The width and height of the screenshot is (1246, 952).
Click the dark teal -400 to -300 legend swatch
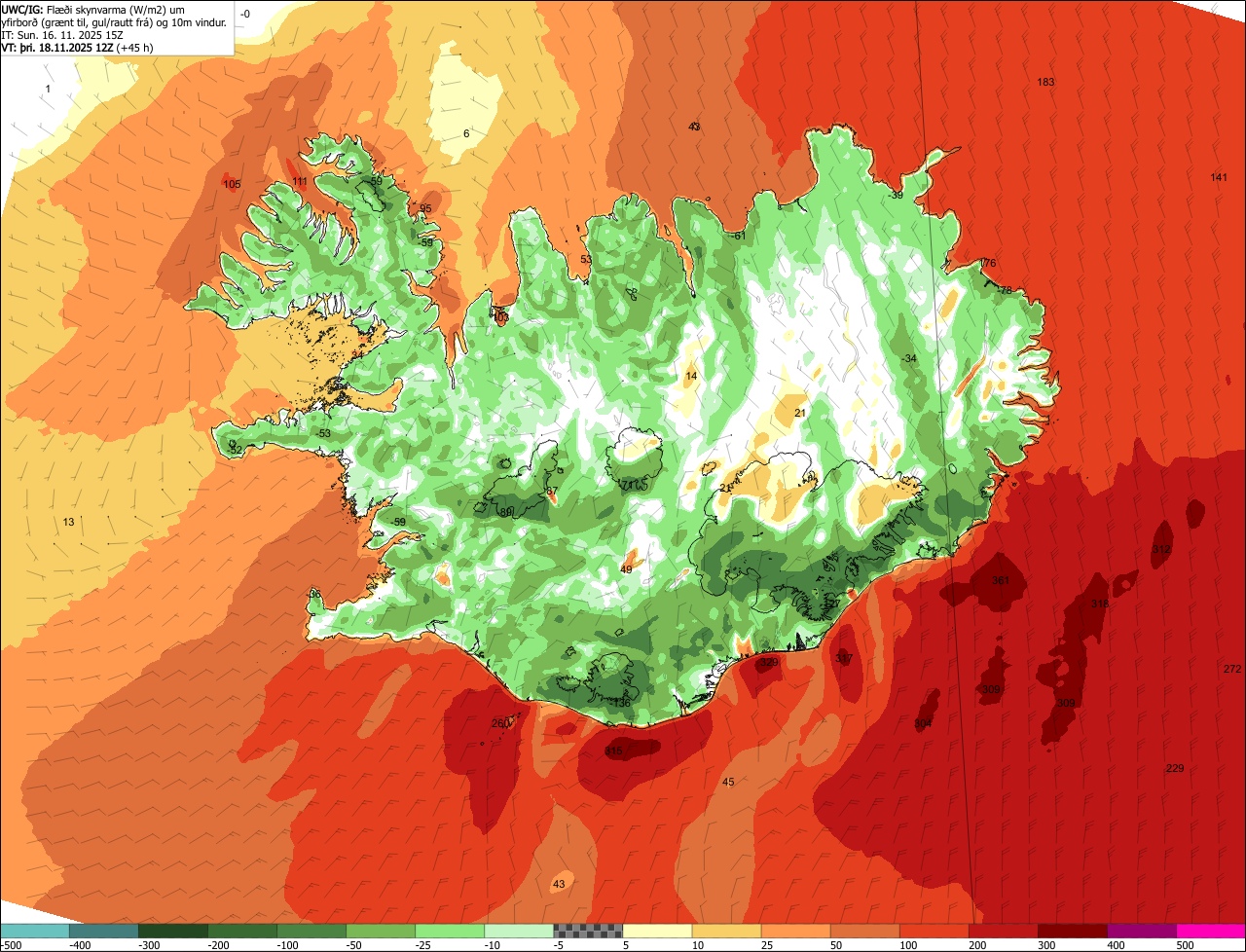[x=104, y=931]
